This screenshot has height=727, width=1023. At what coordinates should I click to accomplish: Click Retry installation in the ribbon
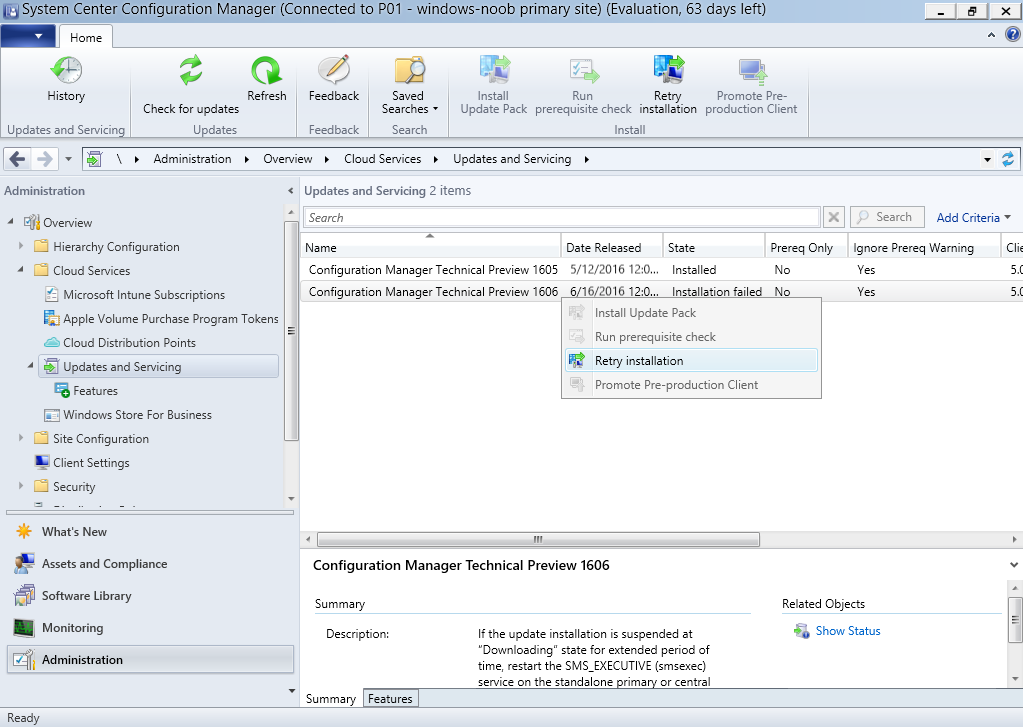pyautogui.click(x=667, y=85)
